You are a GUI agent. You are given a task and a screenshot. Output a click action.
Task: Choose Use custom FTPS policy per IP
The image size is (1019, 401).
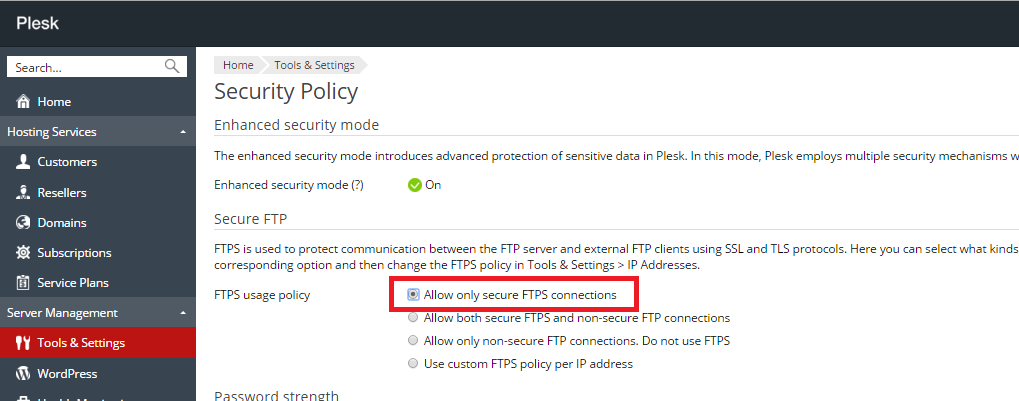tap(413, 364)
